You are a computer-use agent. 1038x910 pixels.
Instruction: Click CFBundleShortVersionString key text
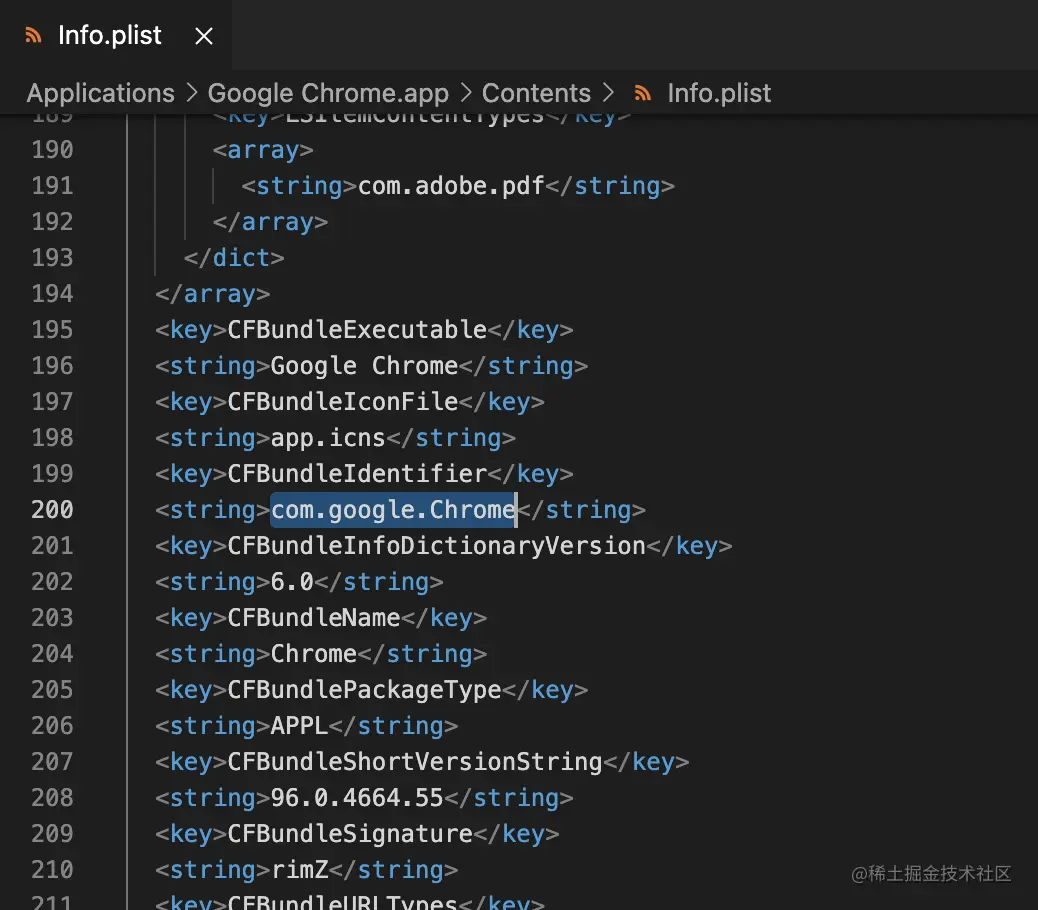tap(415, 762)
